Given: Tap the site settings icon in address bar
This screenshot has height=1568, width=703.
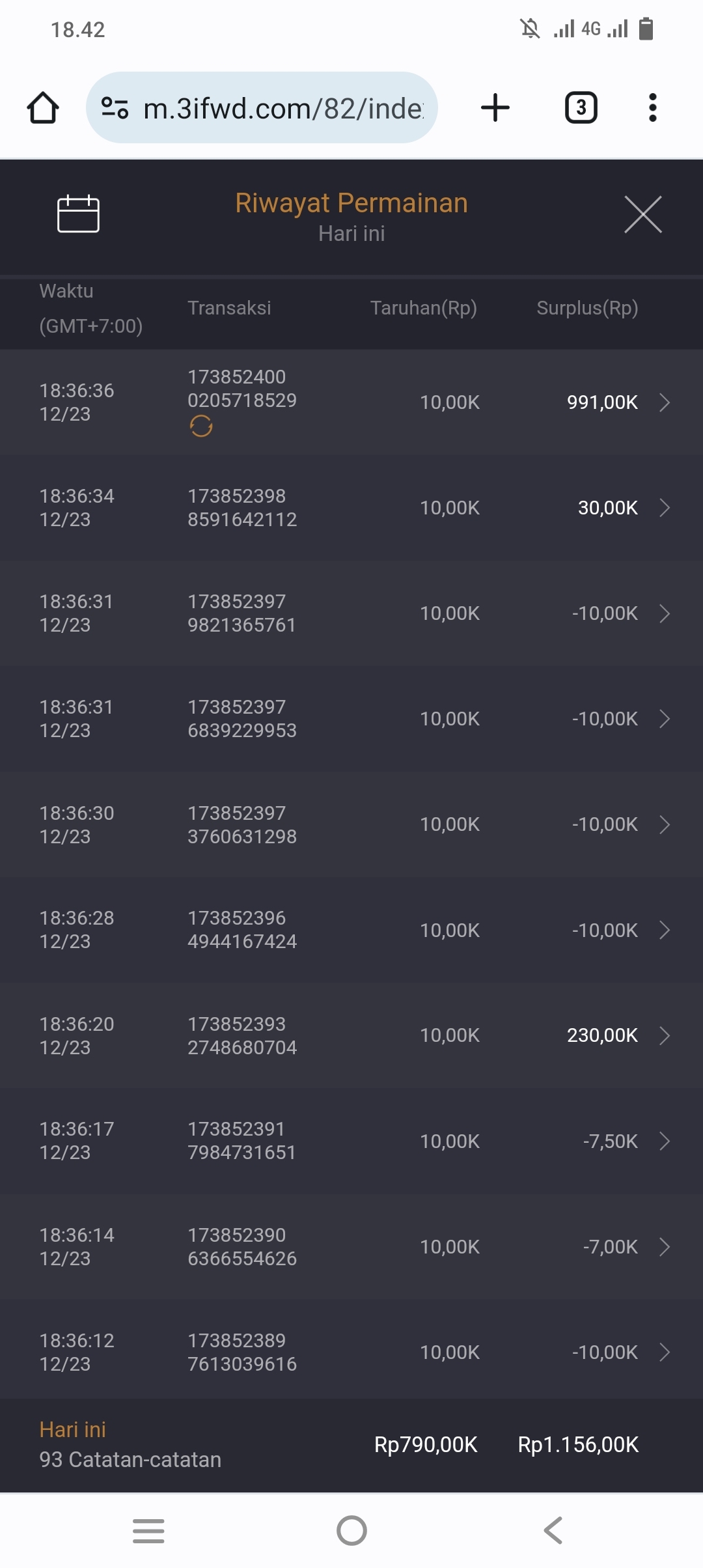Looking at the screenshot, I should pos(115,107).
